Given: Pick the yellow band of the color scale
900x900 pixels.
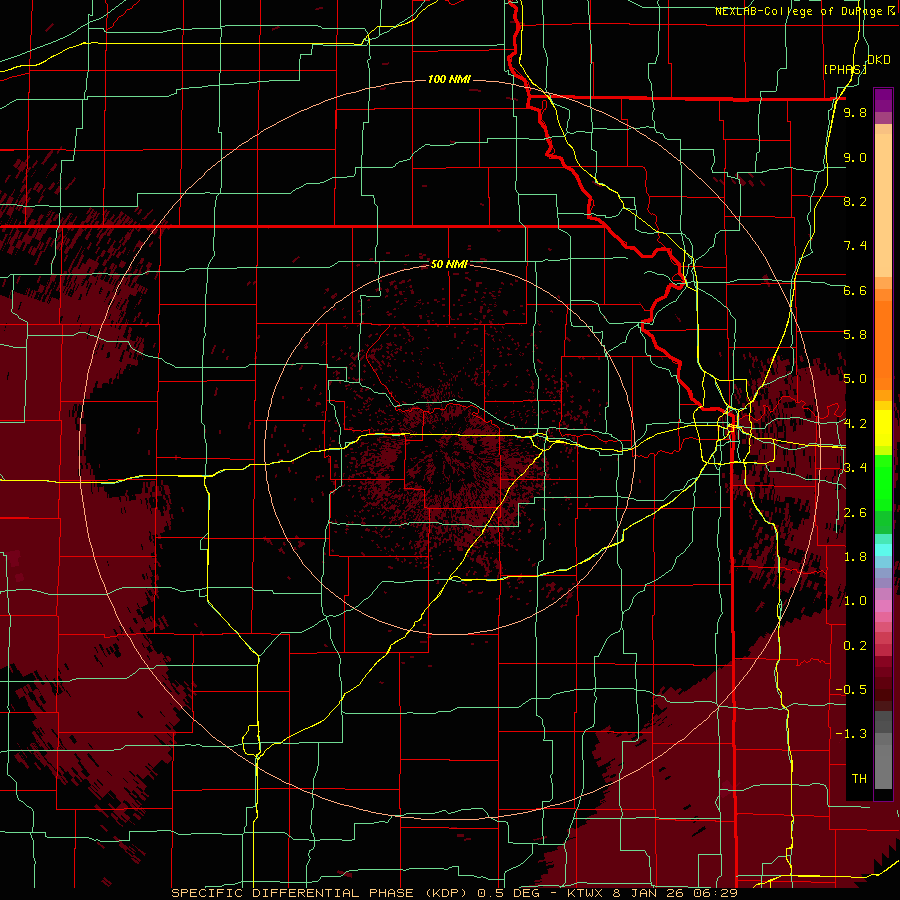Looking at the screenshot, I should click(883, 427).
